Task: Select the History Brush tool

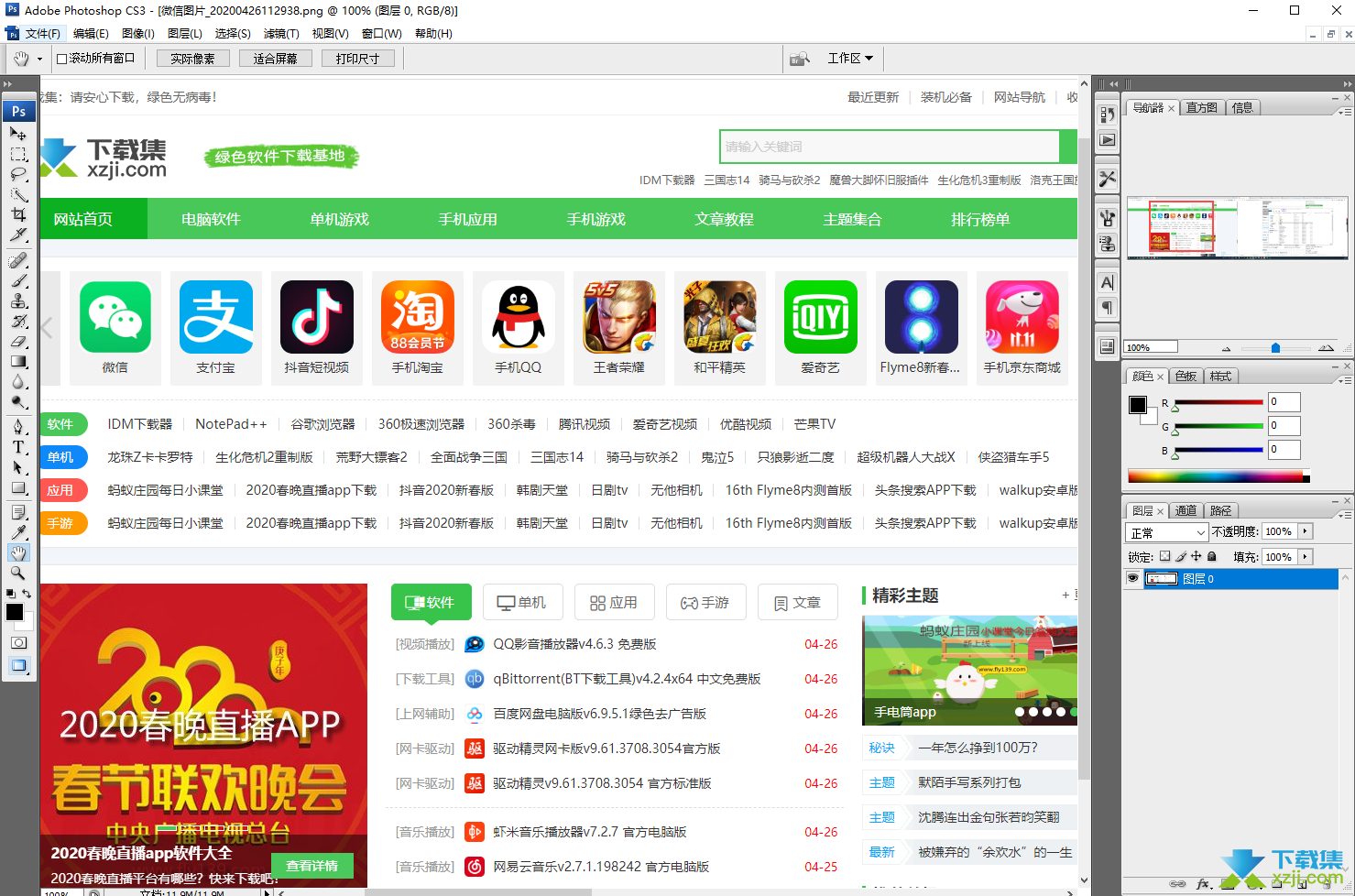Action: [18, 322]
